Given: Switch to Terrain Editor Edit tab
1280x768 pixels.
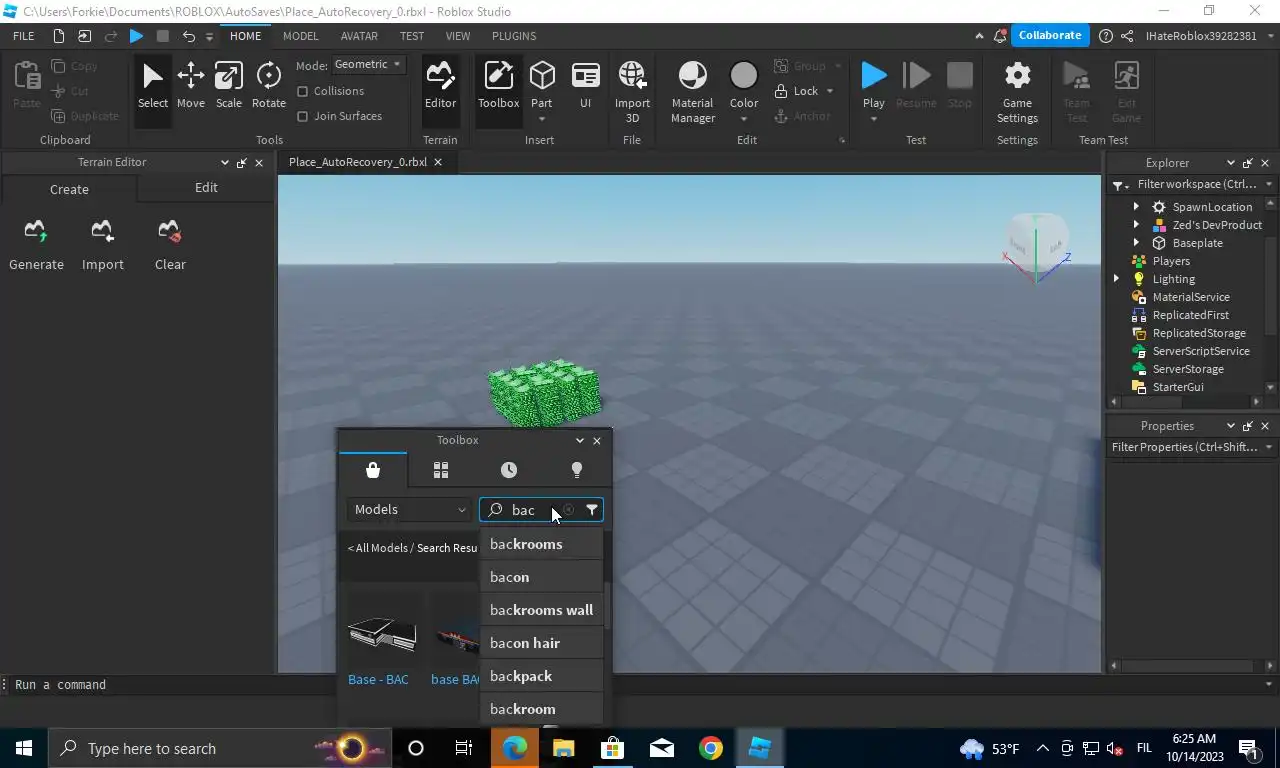Looking at the screenshot, I should 206,188.
